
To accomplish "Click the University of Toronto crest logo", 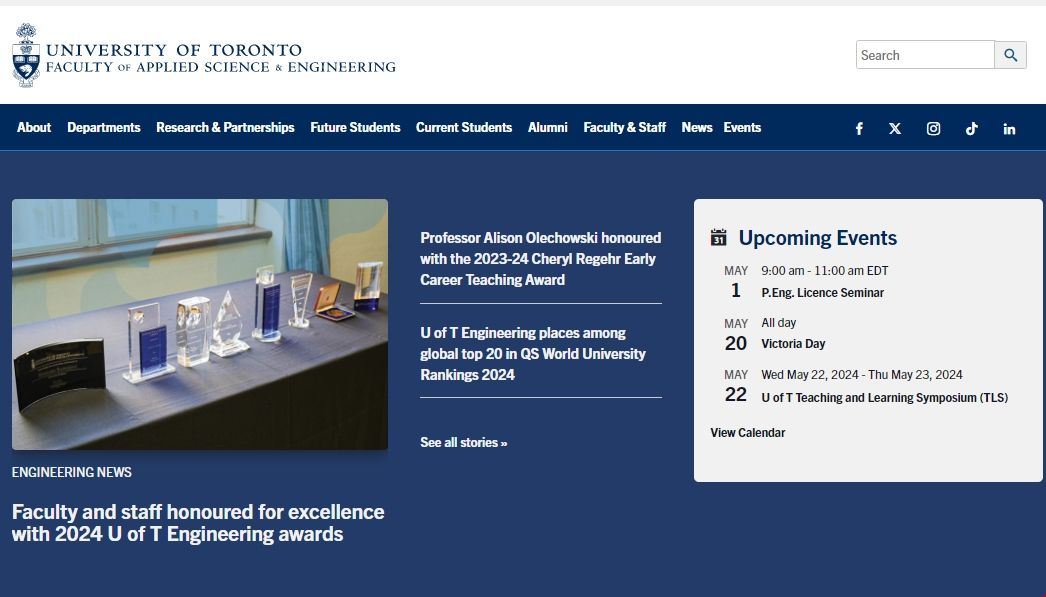I will (x=26, y=56).
